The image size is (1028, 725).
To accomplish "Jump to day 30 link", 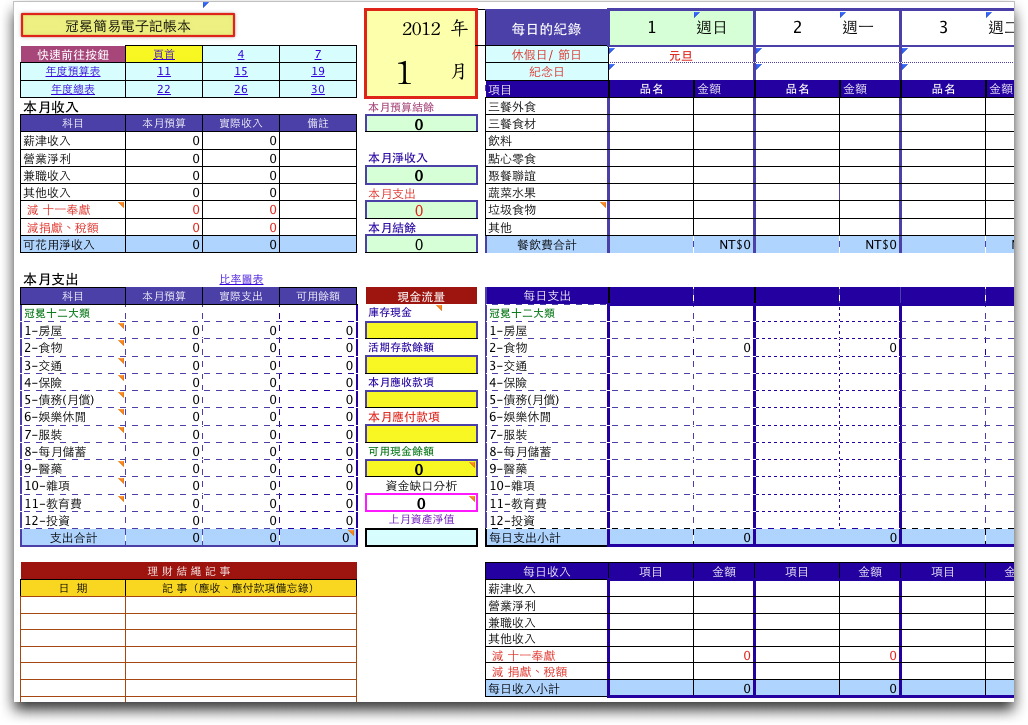I will (x=318, y=89).
